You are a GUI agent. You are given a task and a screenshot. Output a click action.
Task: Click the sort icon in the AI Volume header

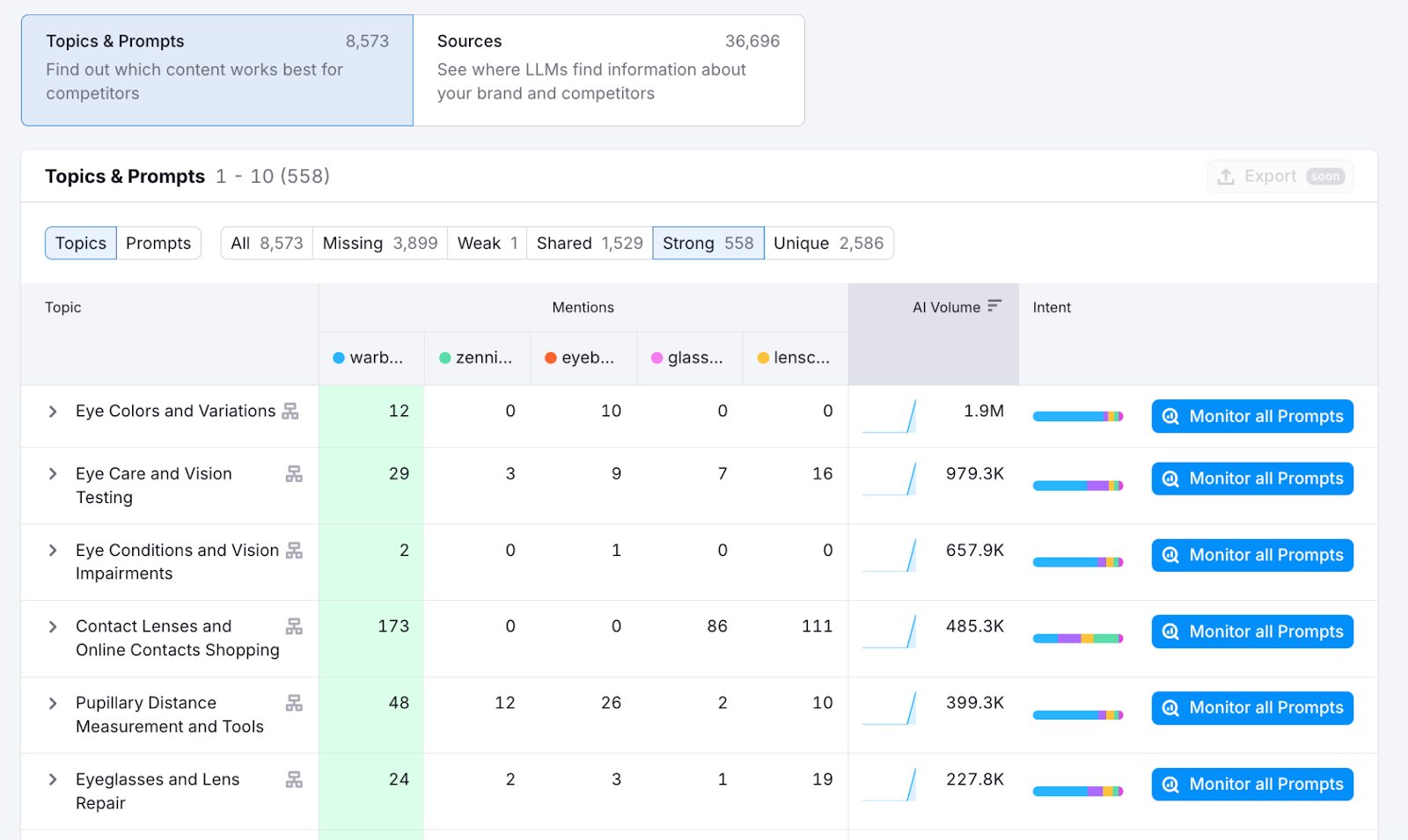(x=995, y=306)
